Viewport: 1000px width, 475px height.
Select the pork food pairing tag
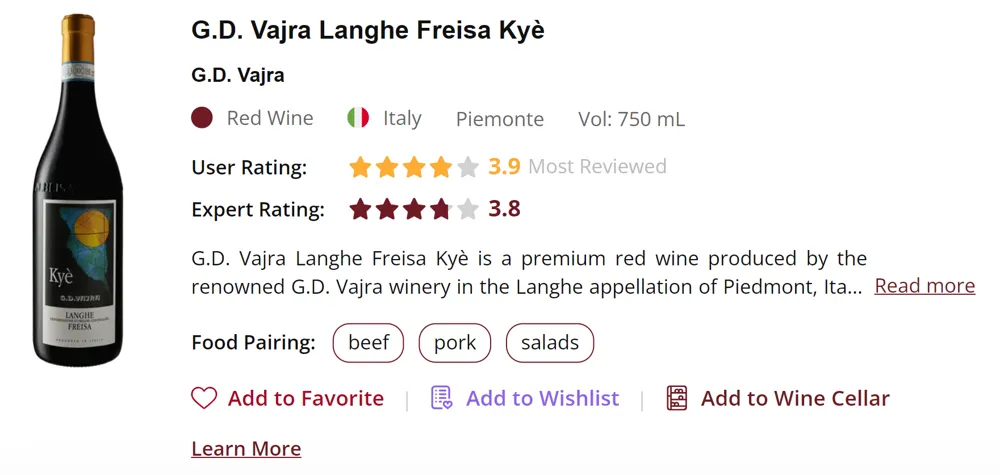tap(455, 343)
